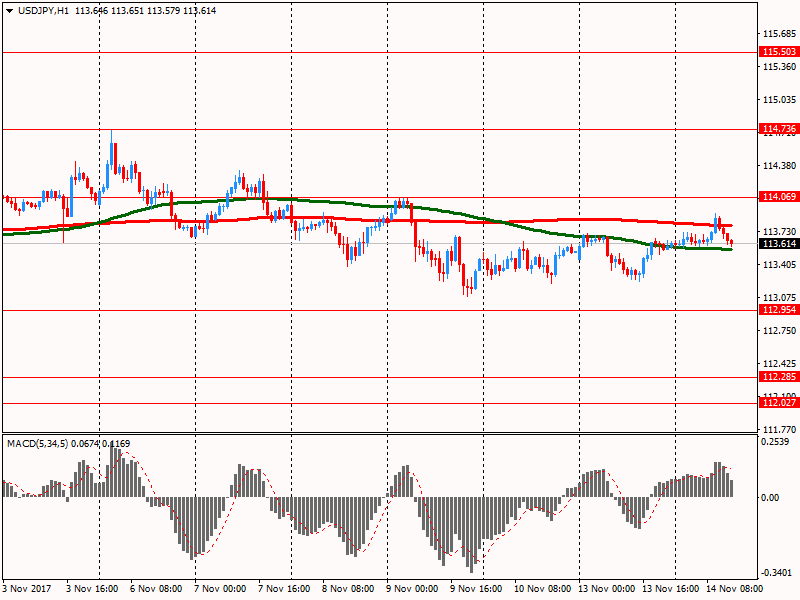Click the 113.405 price scale value
The image size is (800, 600).
pyautogui.click(x=779, y=264)
